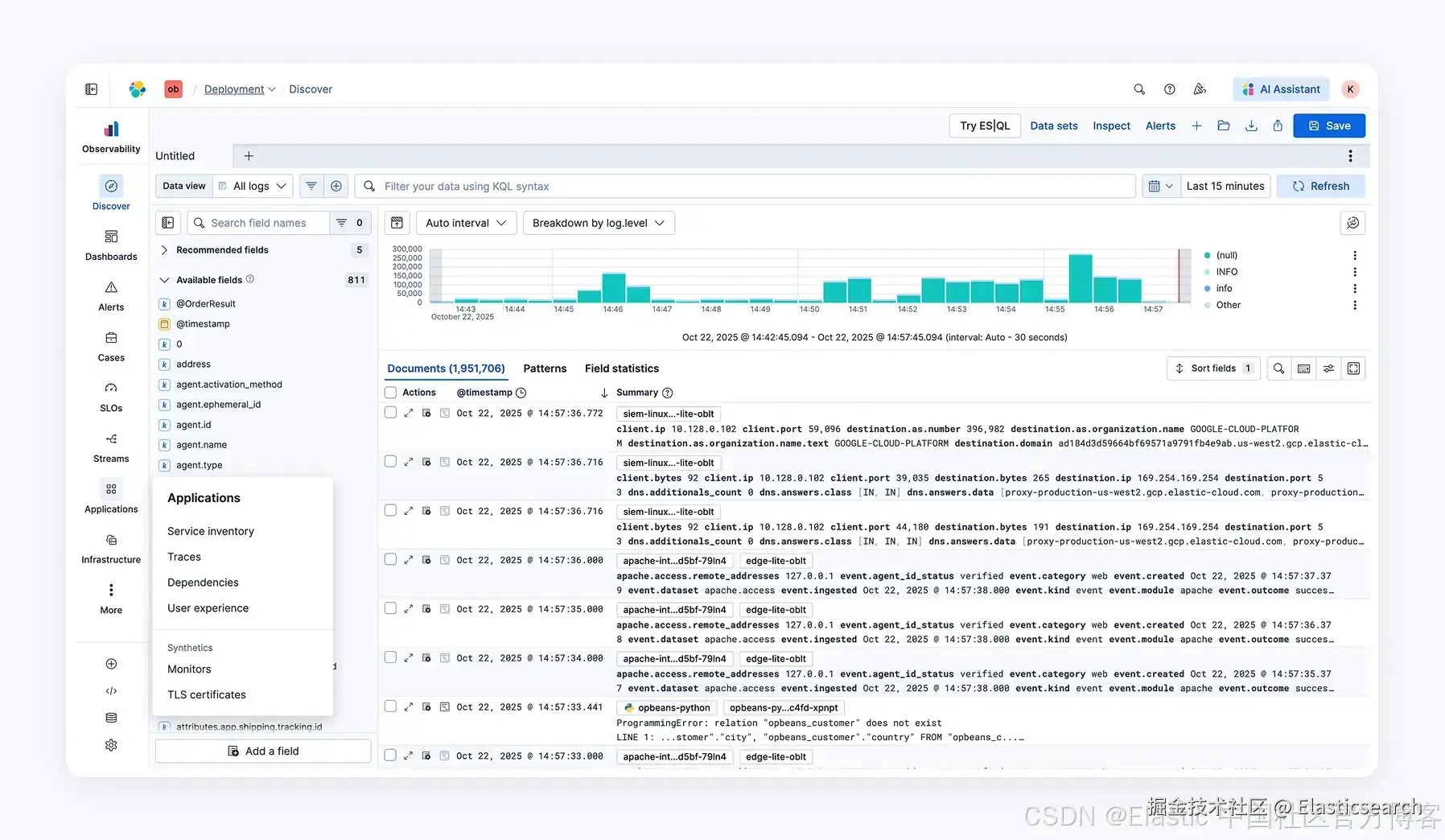Viewport: 1445px width, 840px height.
Task: Toggle the select-all documents checkbox
Action: click(391, 393)
